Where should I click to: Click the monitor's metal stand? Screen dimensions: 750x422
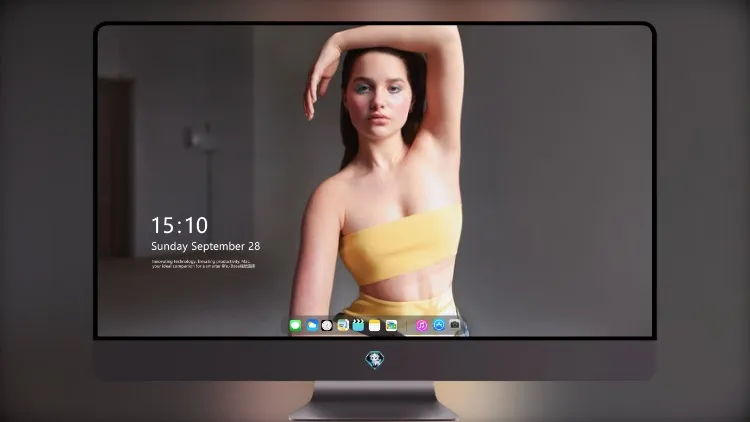(374, 401)
